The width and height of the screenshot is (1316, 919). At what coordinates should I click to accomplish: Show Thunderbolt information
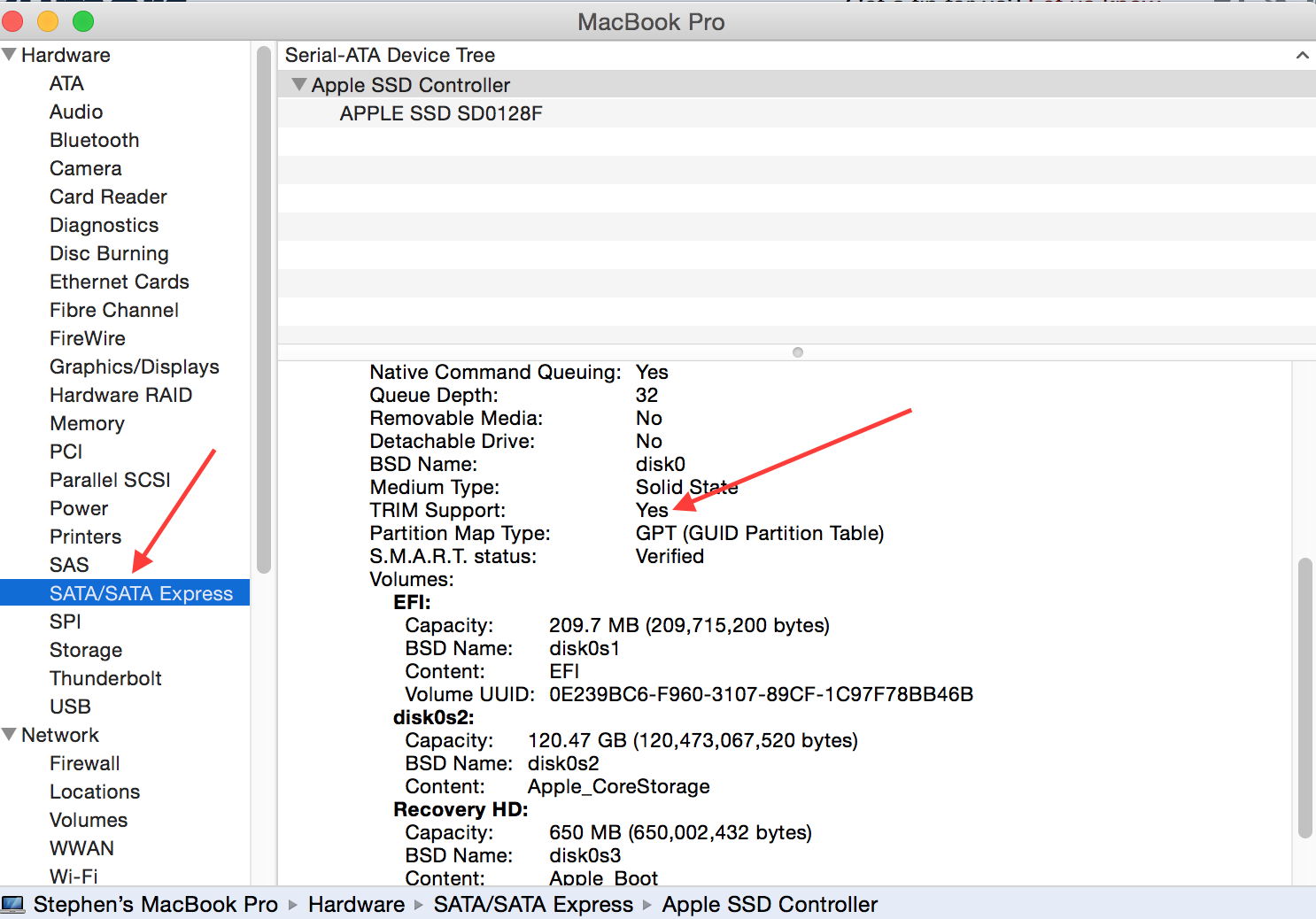coord(105,678)
